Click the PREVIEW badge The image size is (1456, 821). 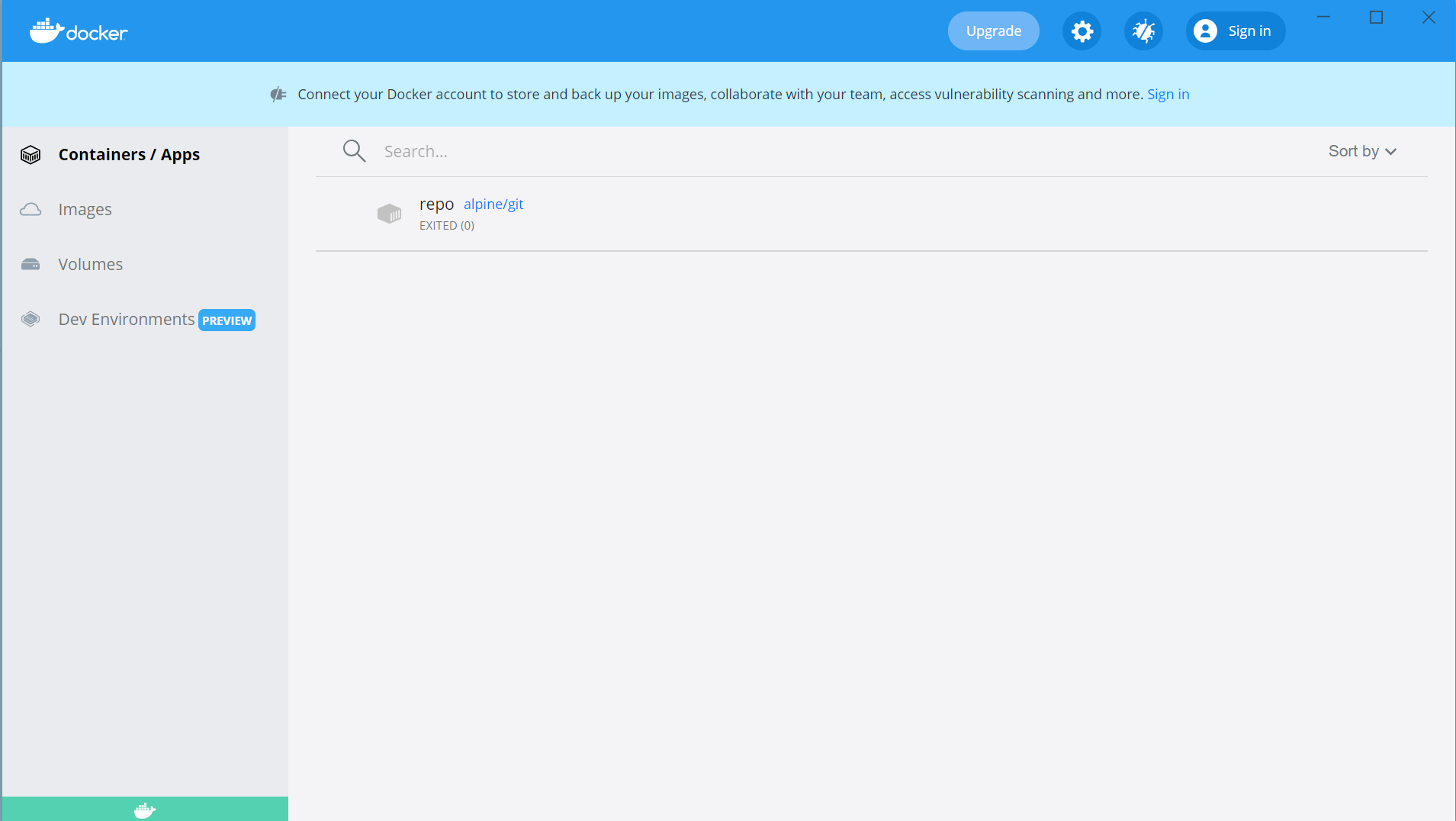click(x=227, y=320)
